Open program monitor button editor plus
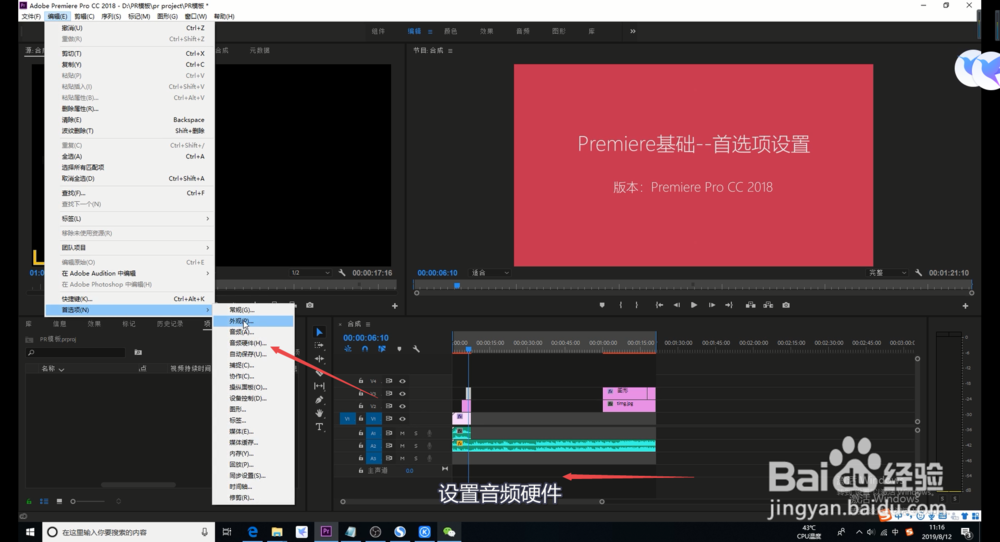This screenshot has height=542, width=1000. click(965, 306)
